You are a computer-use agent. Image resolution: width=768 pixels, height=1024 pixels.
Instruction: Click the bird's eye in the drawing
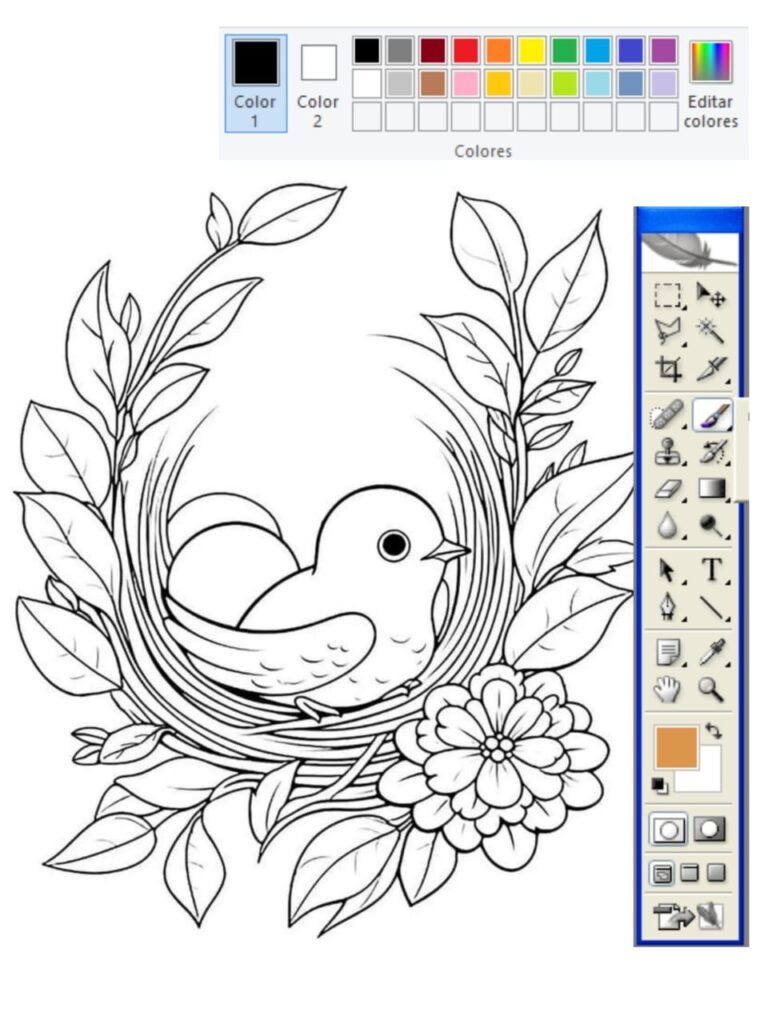coord(394,544)
